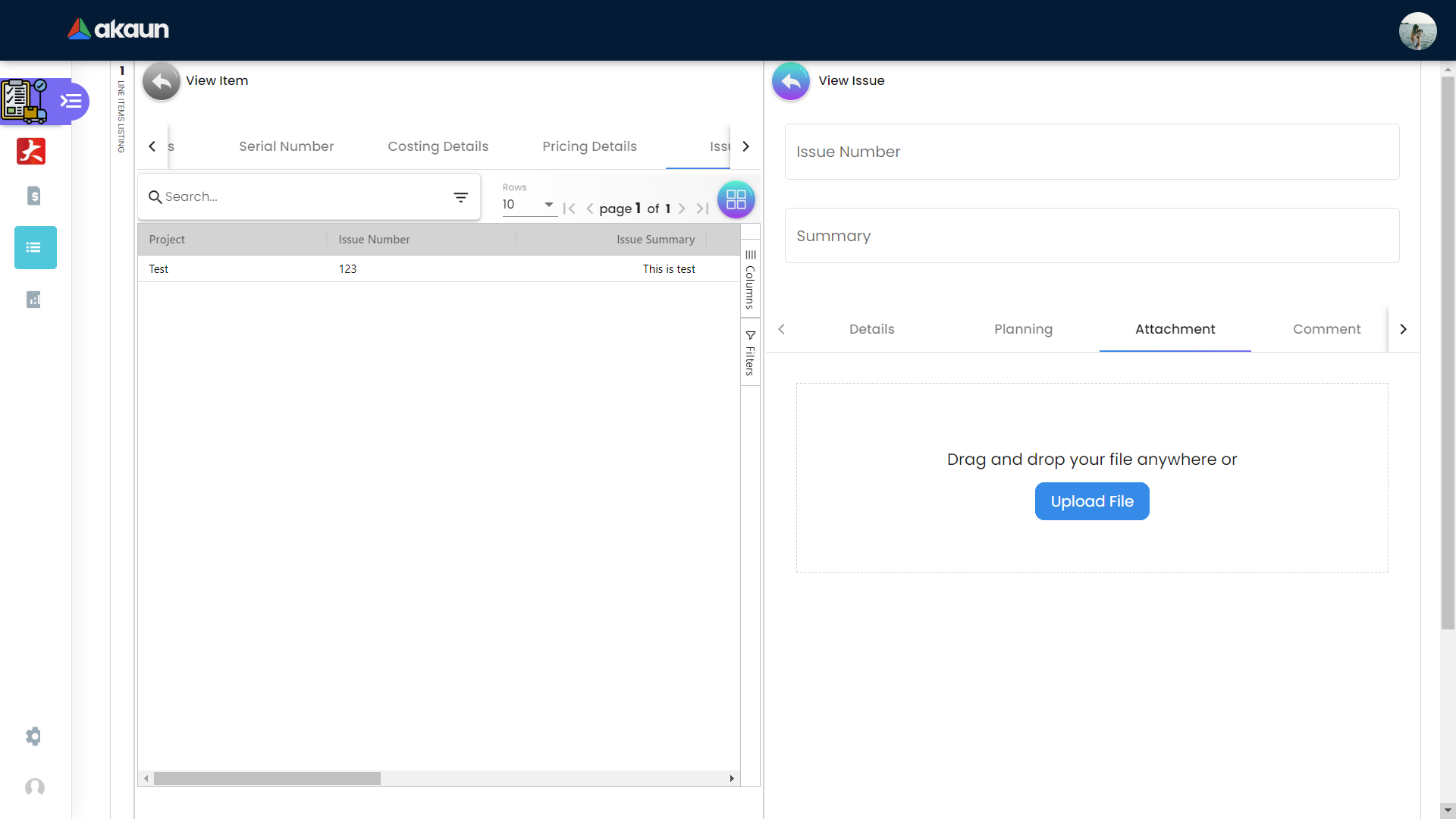Toggle the Columns side panel
Viewport: 1456px width, 819px height.
pyautogui.click(x=750, y=279)
